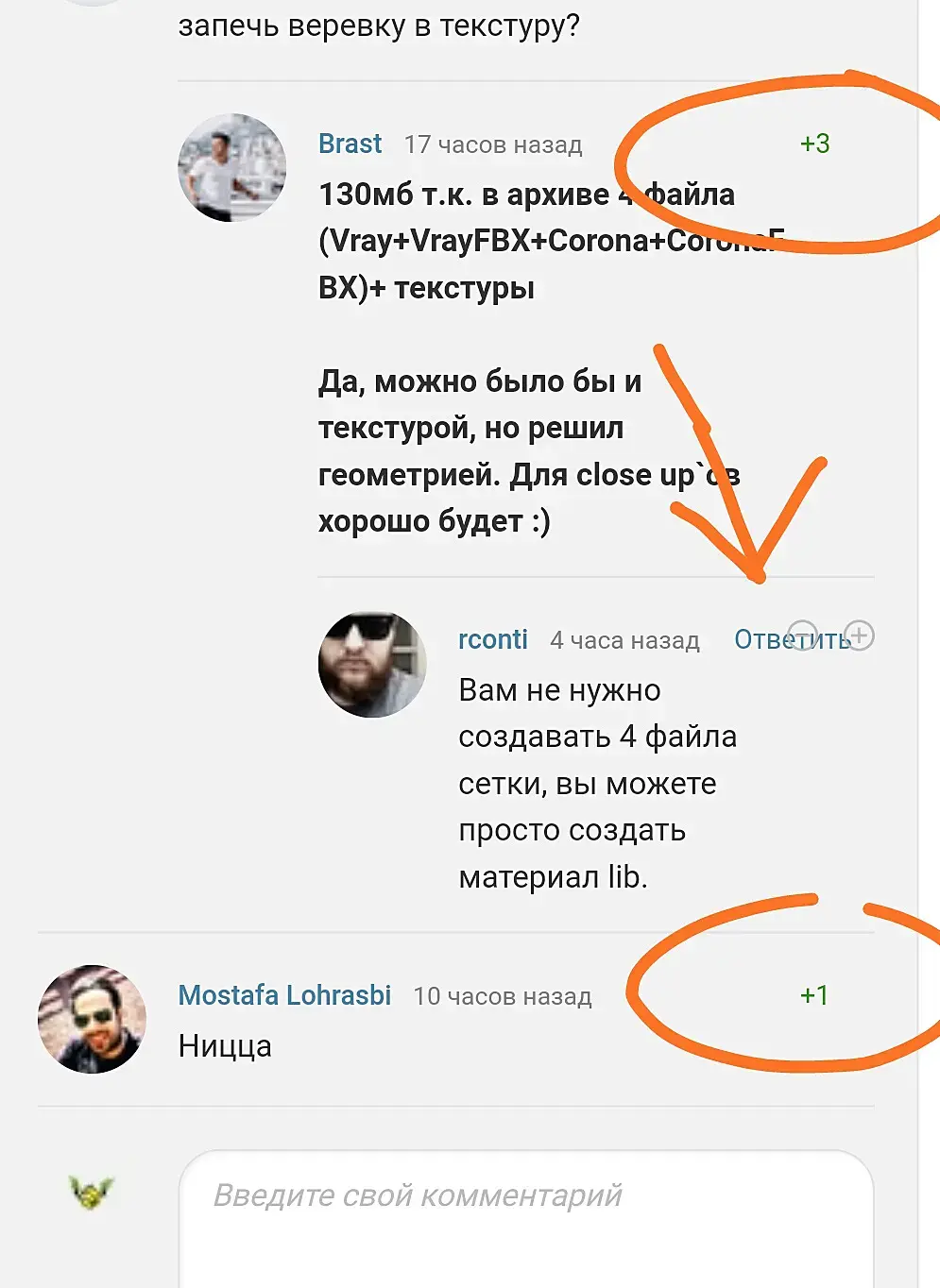Screen dimensions: 940x1288
Task: Open rconti's avatar with sunglasses
Action: click(x=372, y=664)
